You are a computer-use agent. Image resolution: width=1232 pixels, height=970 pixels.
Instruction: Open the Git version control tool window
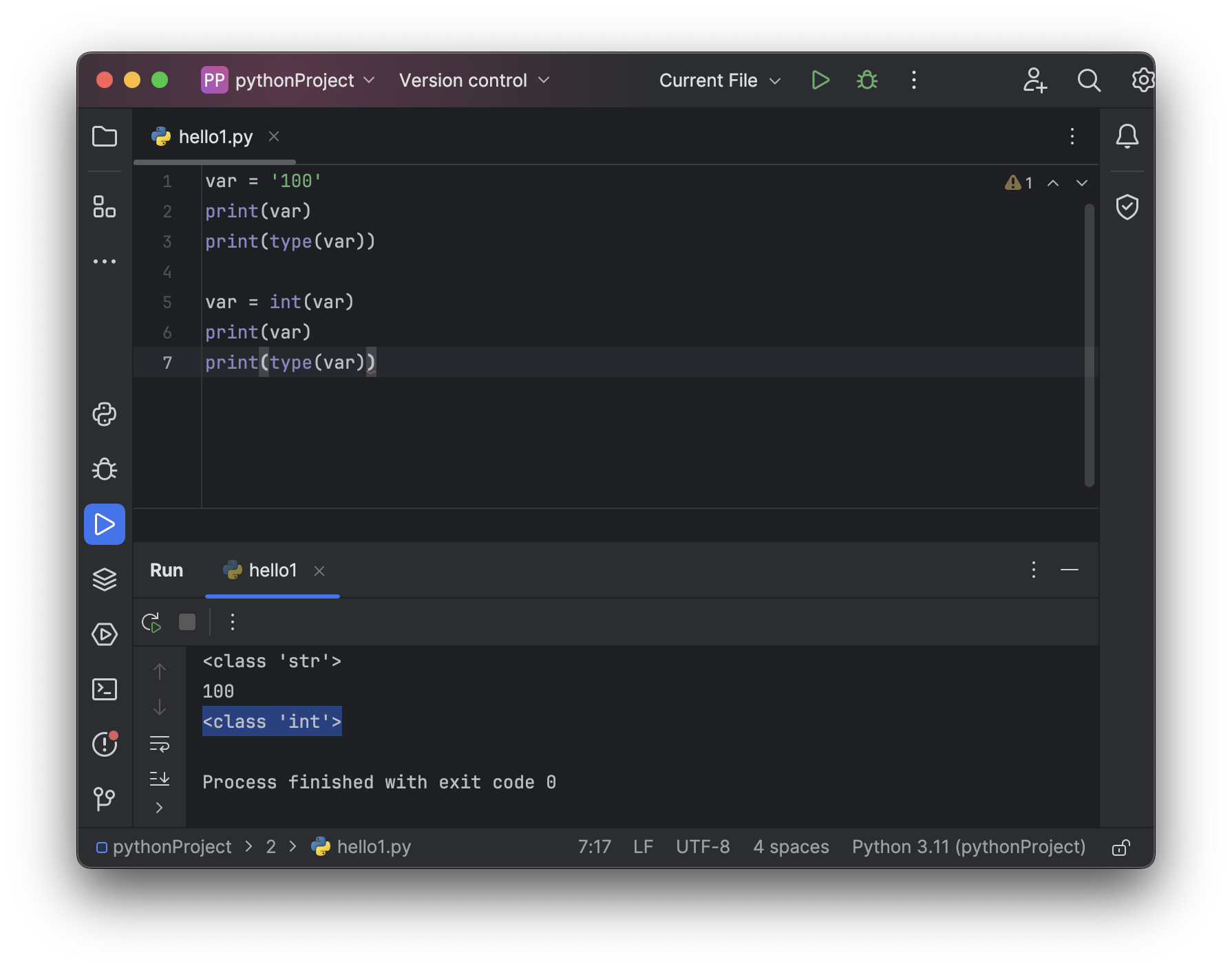point(105,799)
